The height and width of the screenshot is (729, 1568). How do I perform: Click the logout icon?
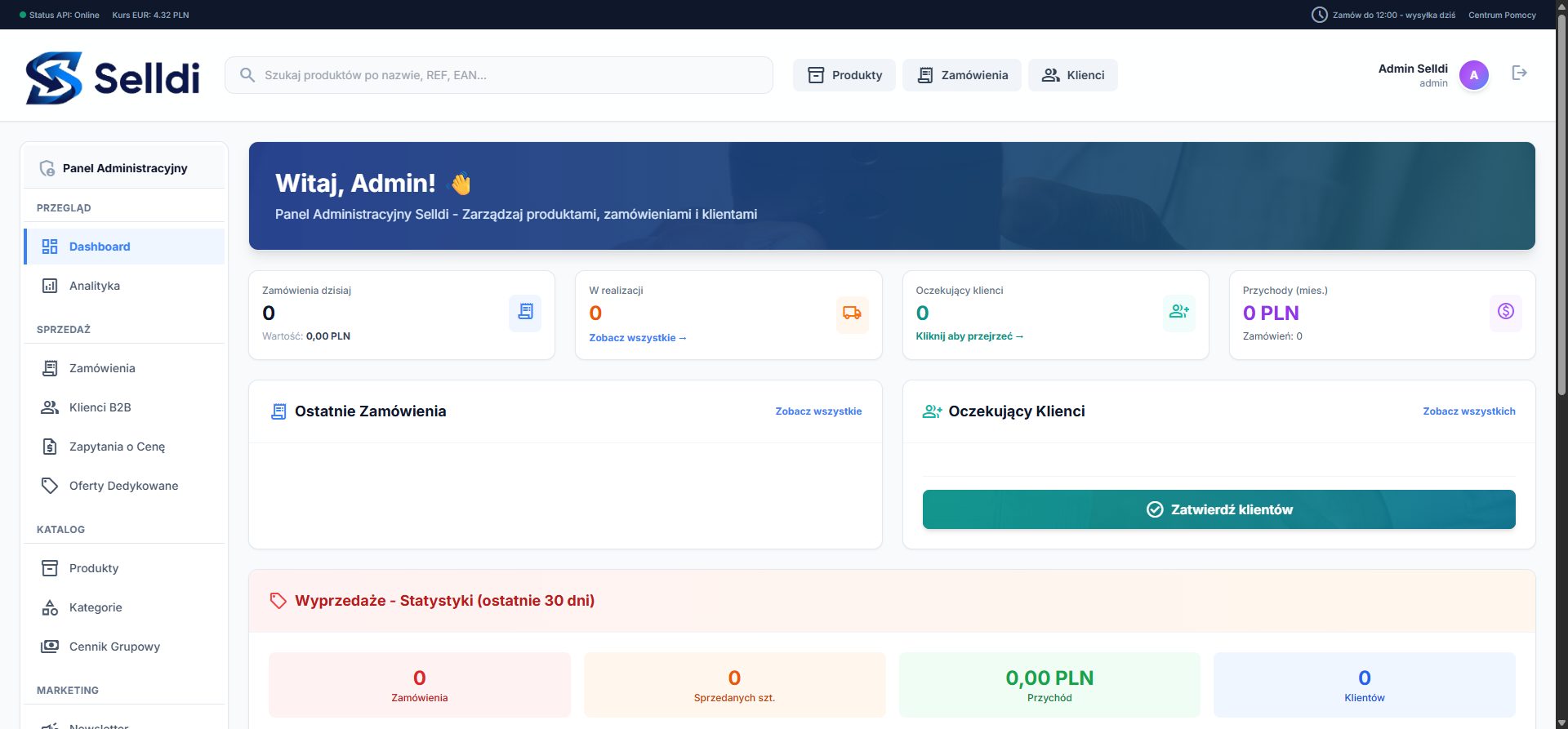pos(1519,73)
